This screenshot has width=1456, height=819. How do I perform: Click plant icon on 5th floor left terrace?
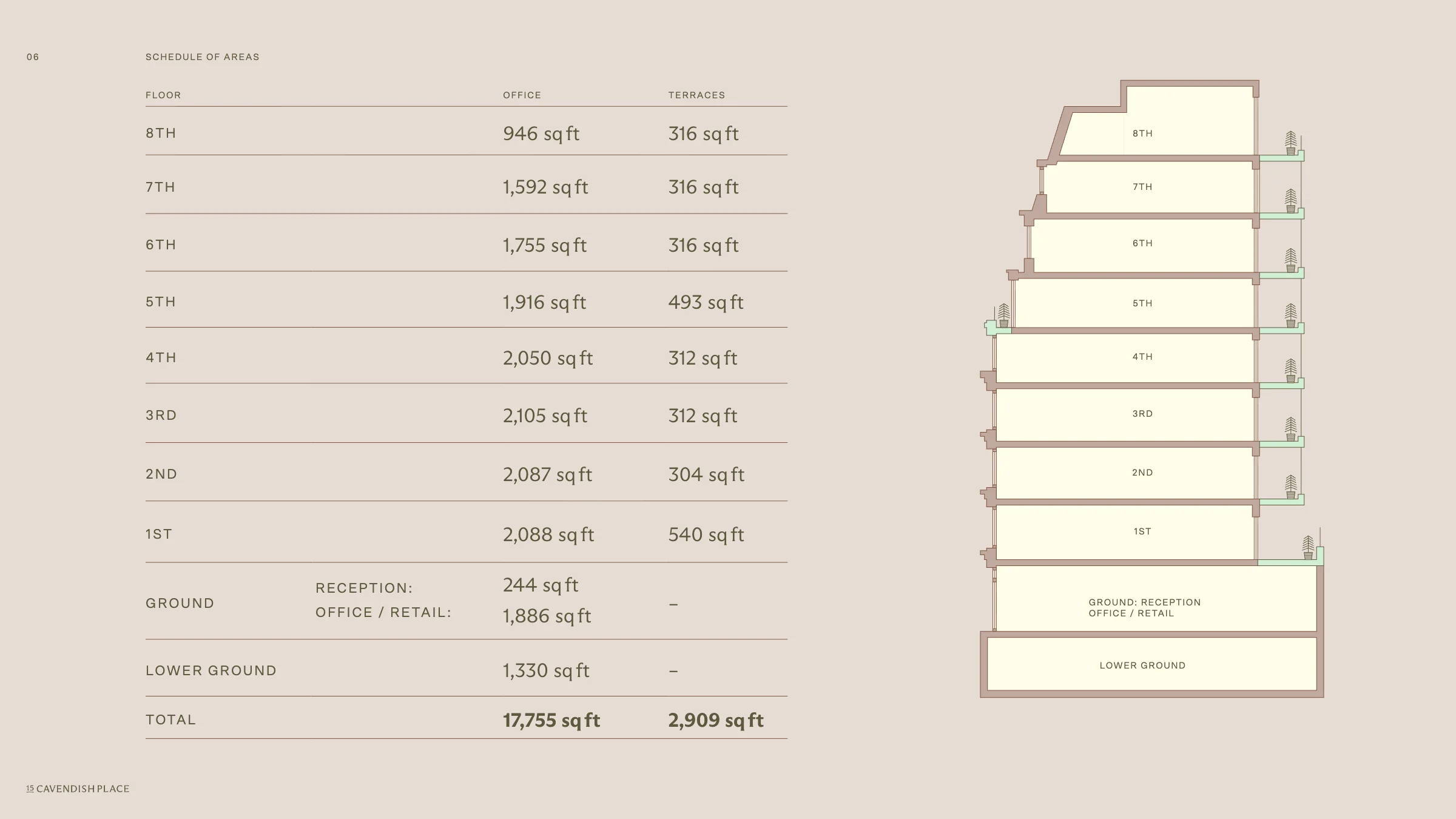click(x=1004, y=315)
